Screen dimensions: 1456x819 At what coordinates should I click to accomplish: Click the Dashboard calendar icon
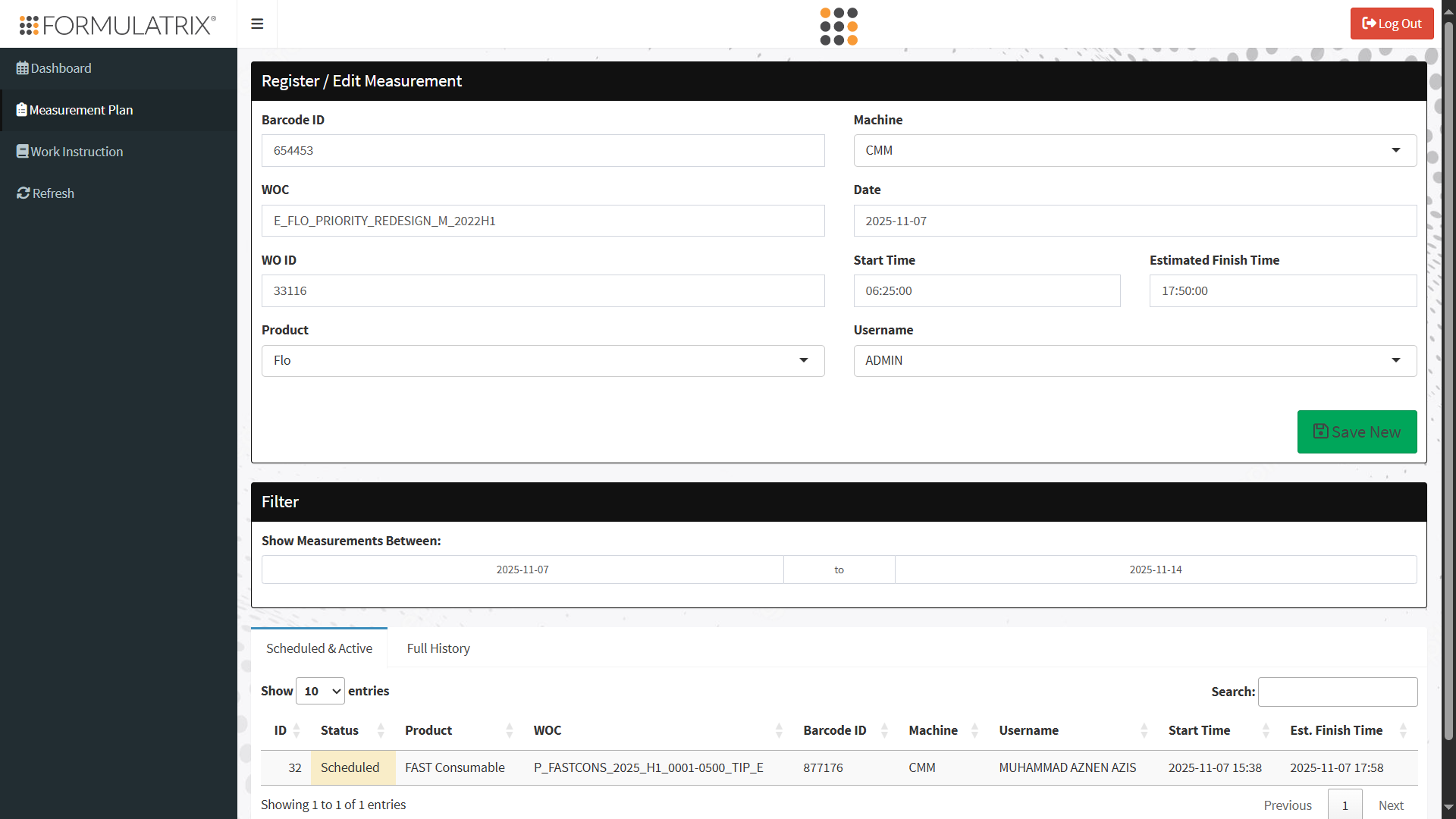pyautogui.click(x=23, y=68)
